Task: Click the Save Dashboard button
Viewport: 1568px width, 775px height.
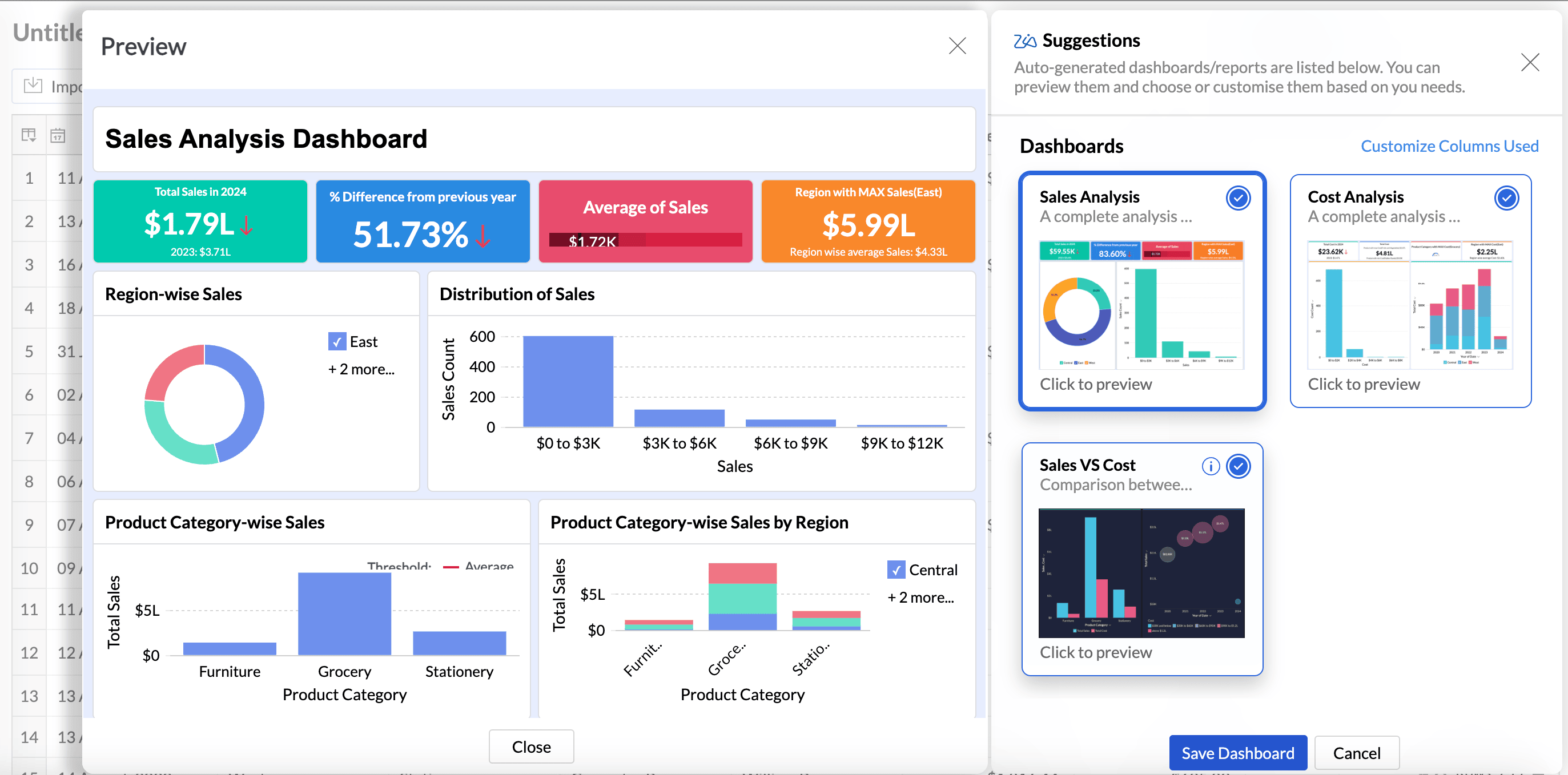Action: click(1237, 753)
